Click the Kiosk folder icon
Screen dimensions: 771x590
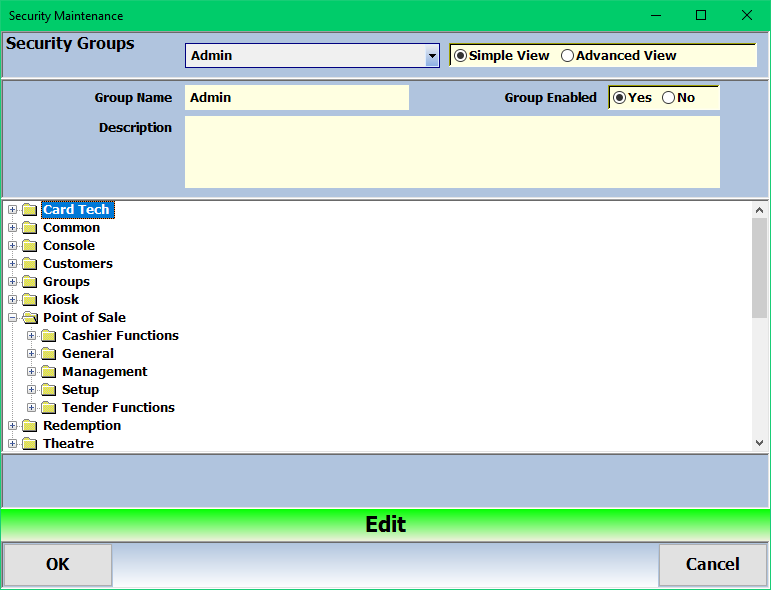29,300
